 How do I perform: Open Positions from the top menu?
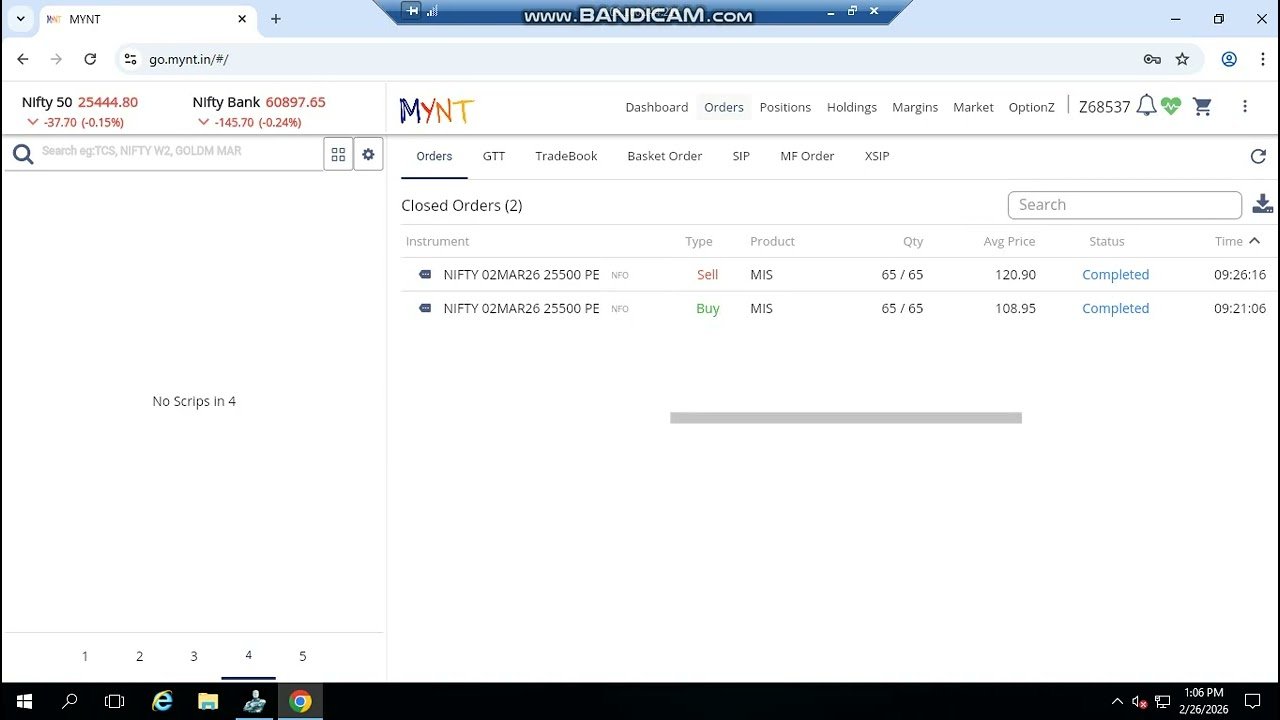[785, 107]
